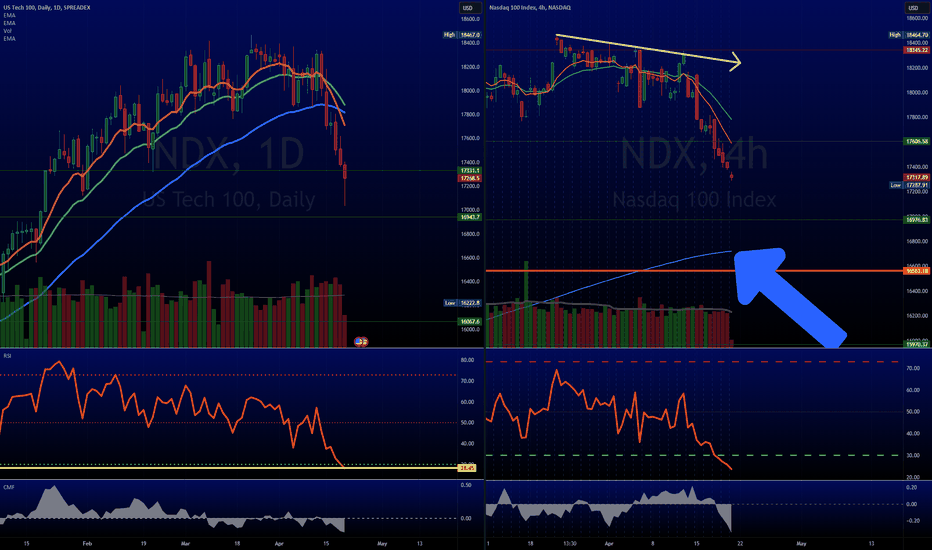
Task: Click the High 18467.0 price label
Action: (x=462, y=35)
